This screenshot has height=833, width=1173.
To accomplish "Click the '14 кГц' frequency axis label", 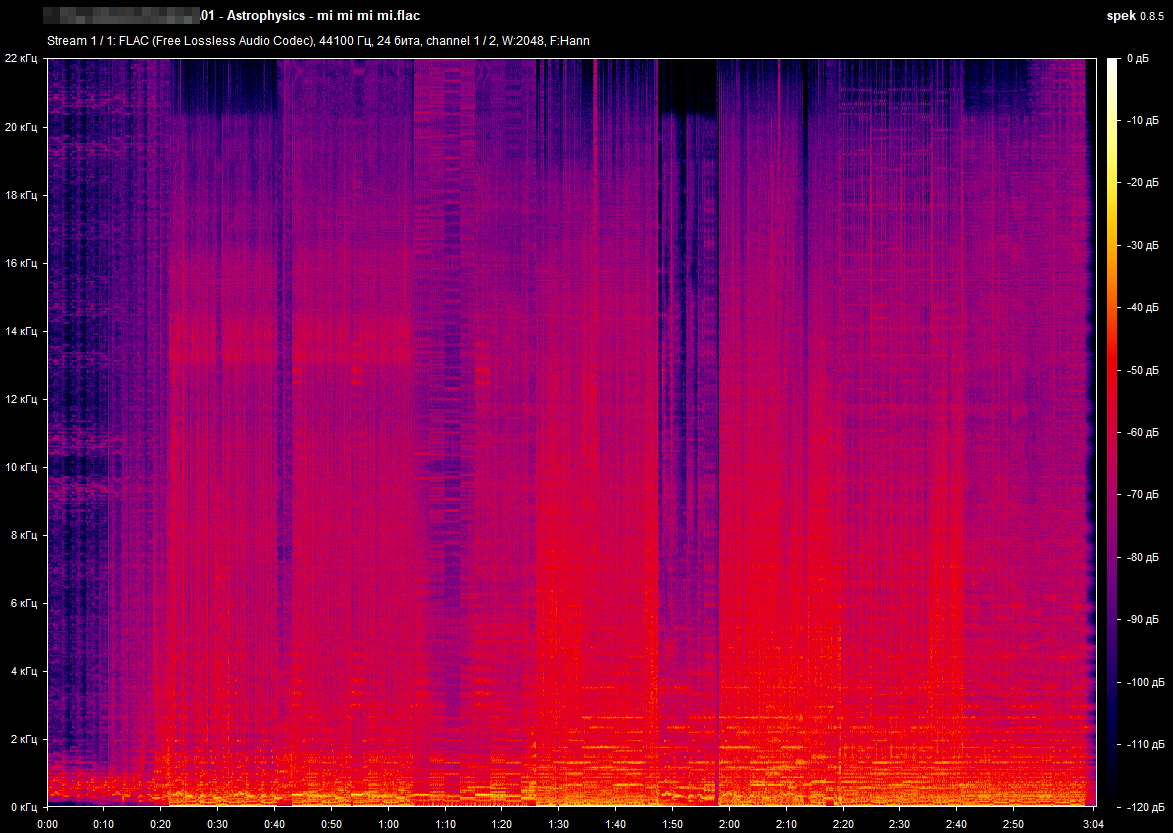I will [x=20, y=331].
